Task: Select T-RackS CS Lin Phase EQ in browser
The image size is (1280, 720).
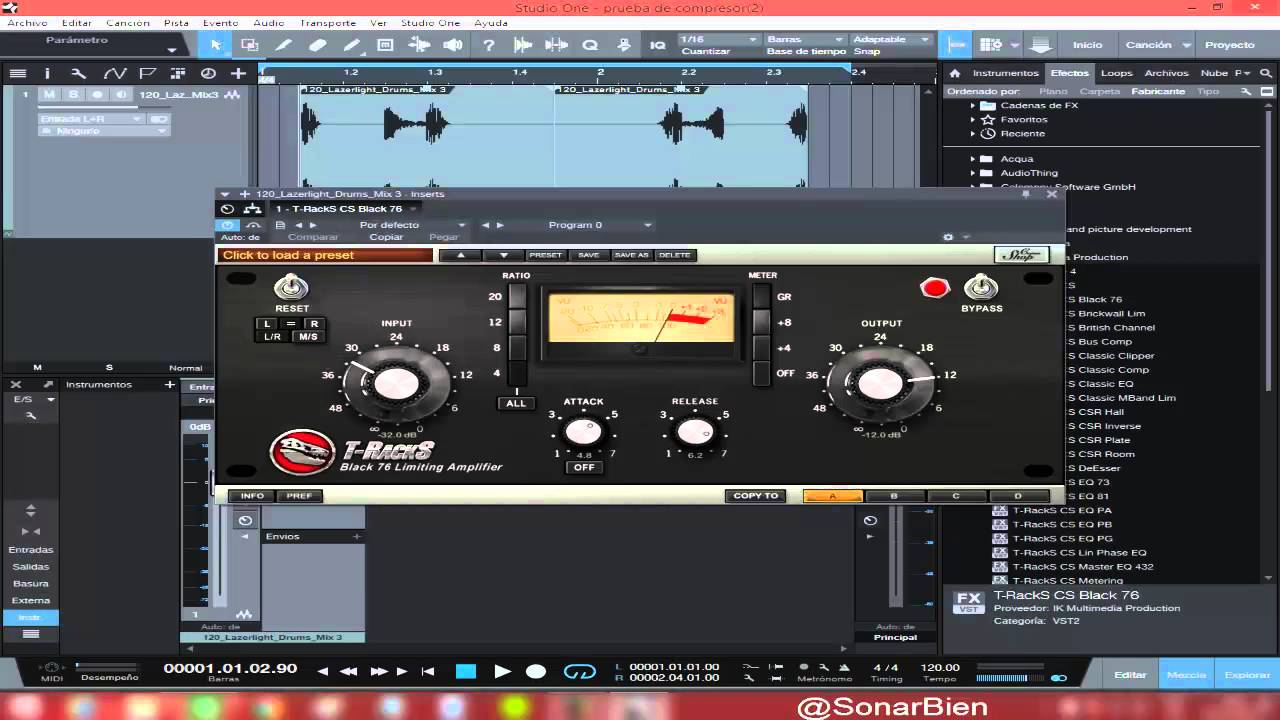Action: click(1079, 552)
